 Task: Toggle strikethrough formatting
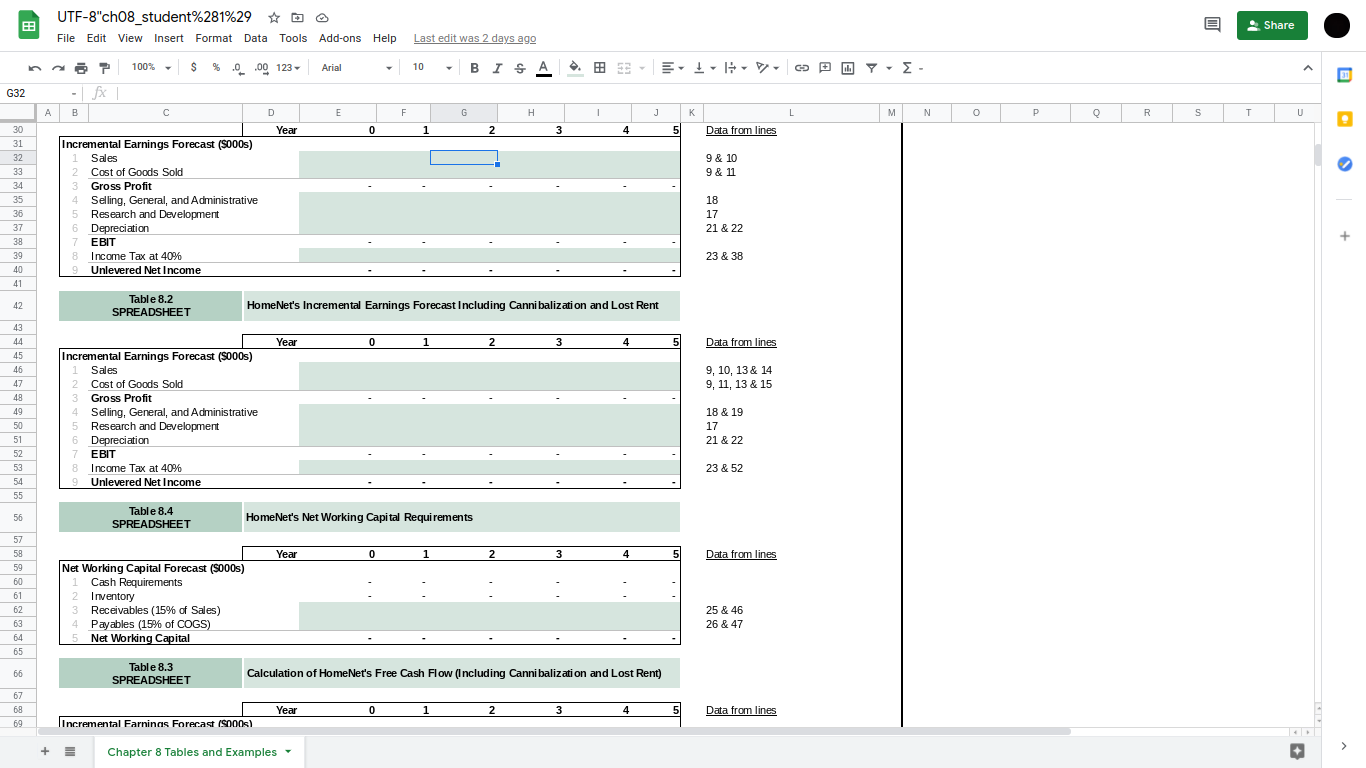[x=519, y=67]
